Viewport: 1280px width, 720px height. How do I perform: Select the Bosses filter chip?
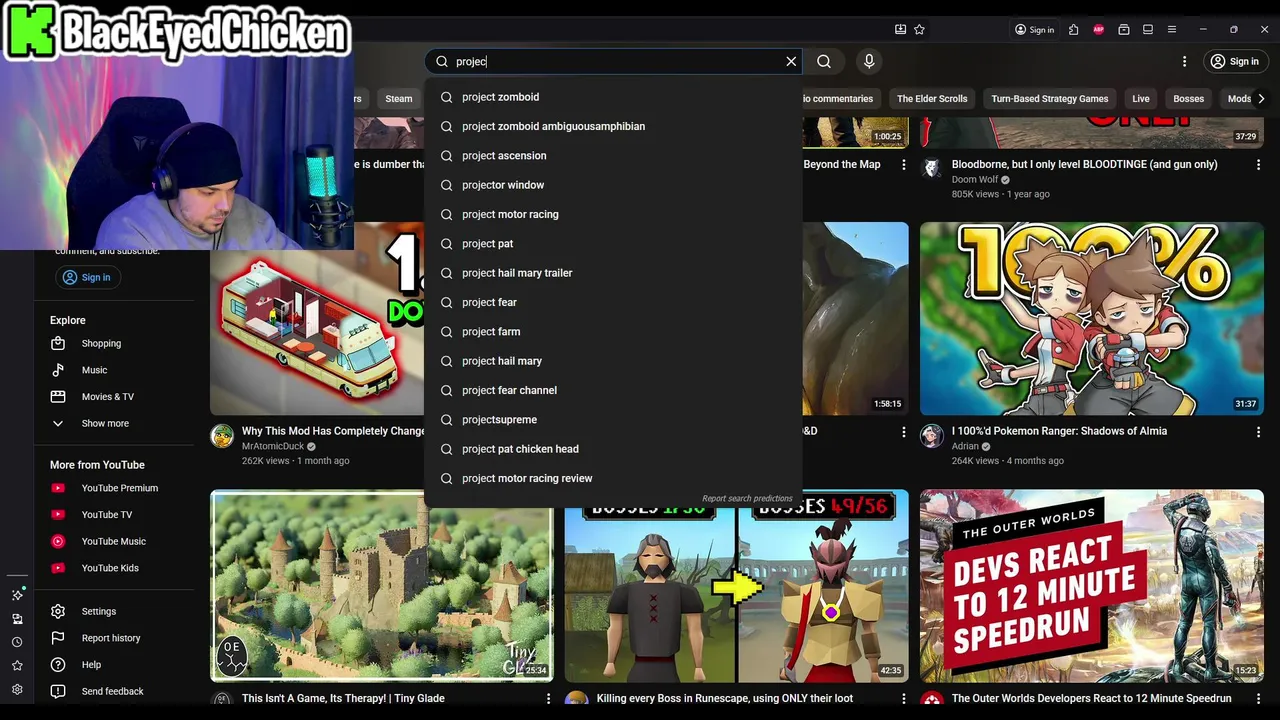[1188, 98]
